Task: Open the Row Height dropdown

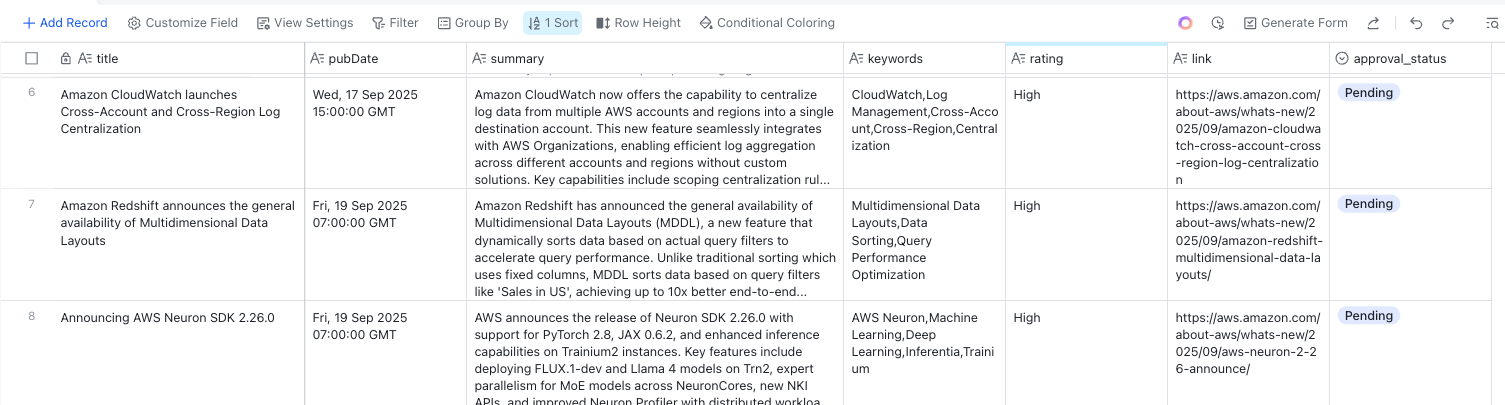Action: click(x=638, y=23)
